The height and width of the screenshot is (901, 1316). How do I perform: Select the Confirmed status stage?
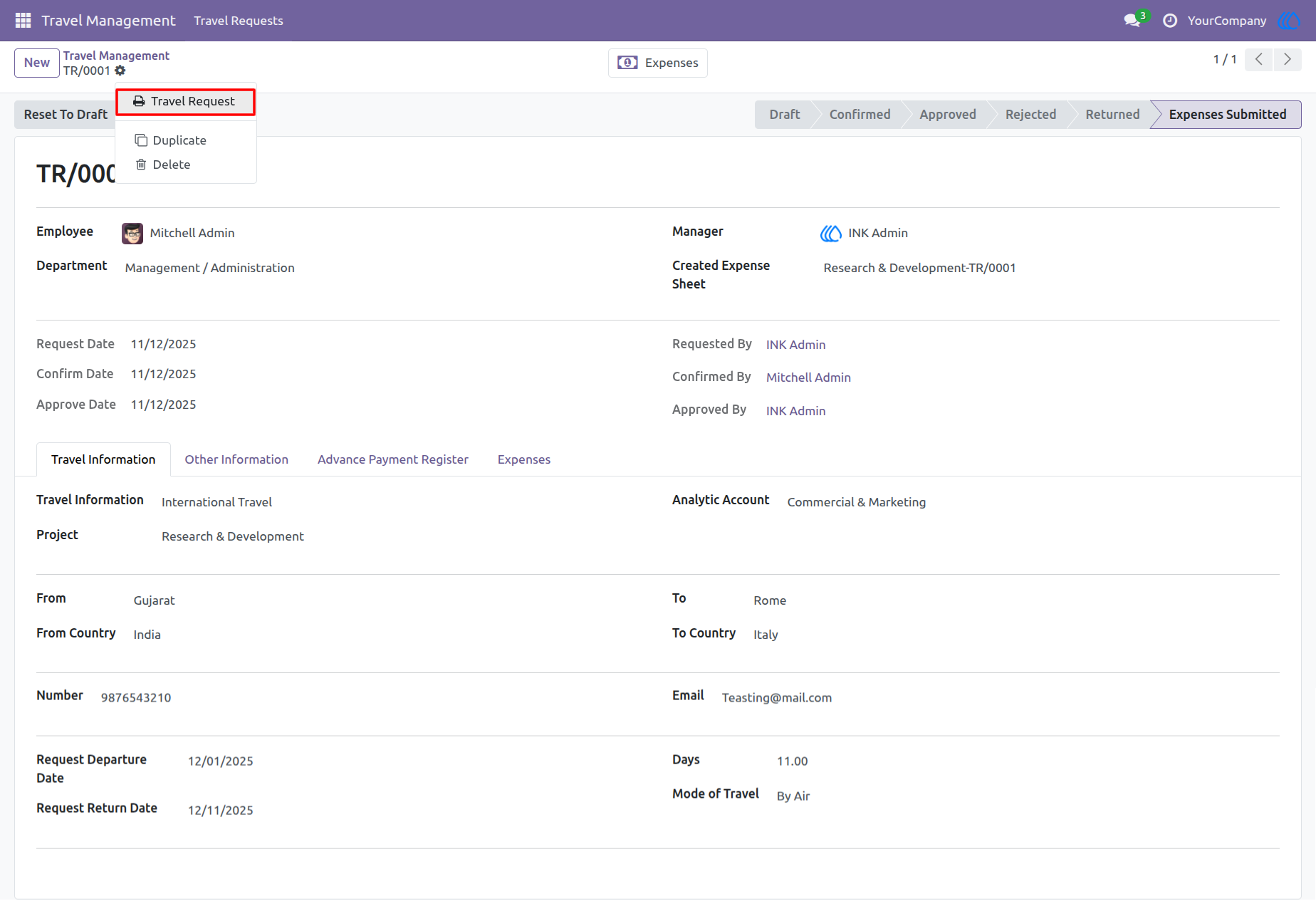[x=860, y=115]
